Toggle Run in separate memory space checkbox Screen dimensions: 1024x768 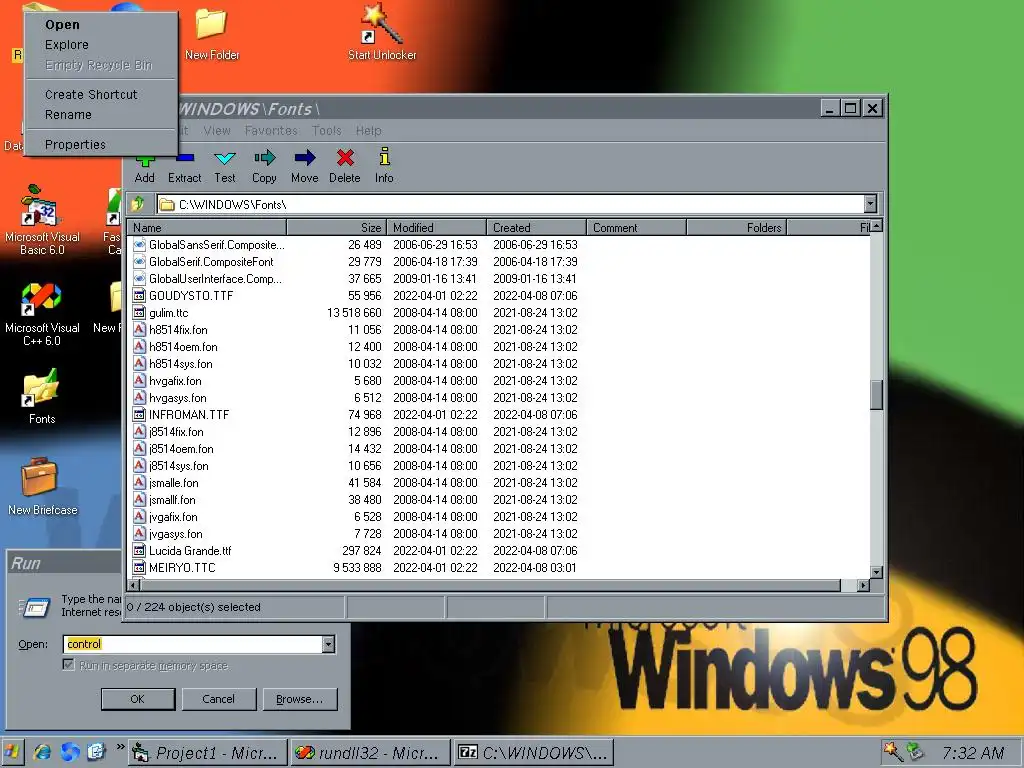[69, 665]
